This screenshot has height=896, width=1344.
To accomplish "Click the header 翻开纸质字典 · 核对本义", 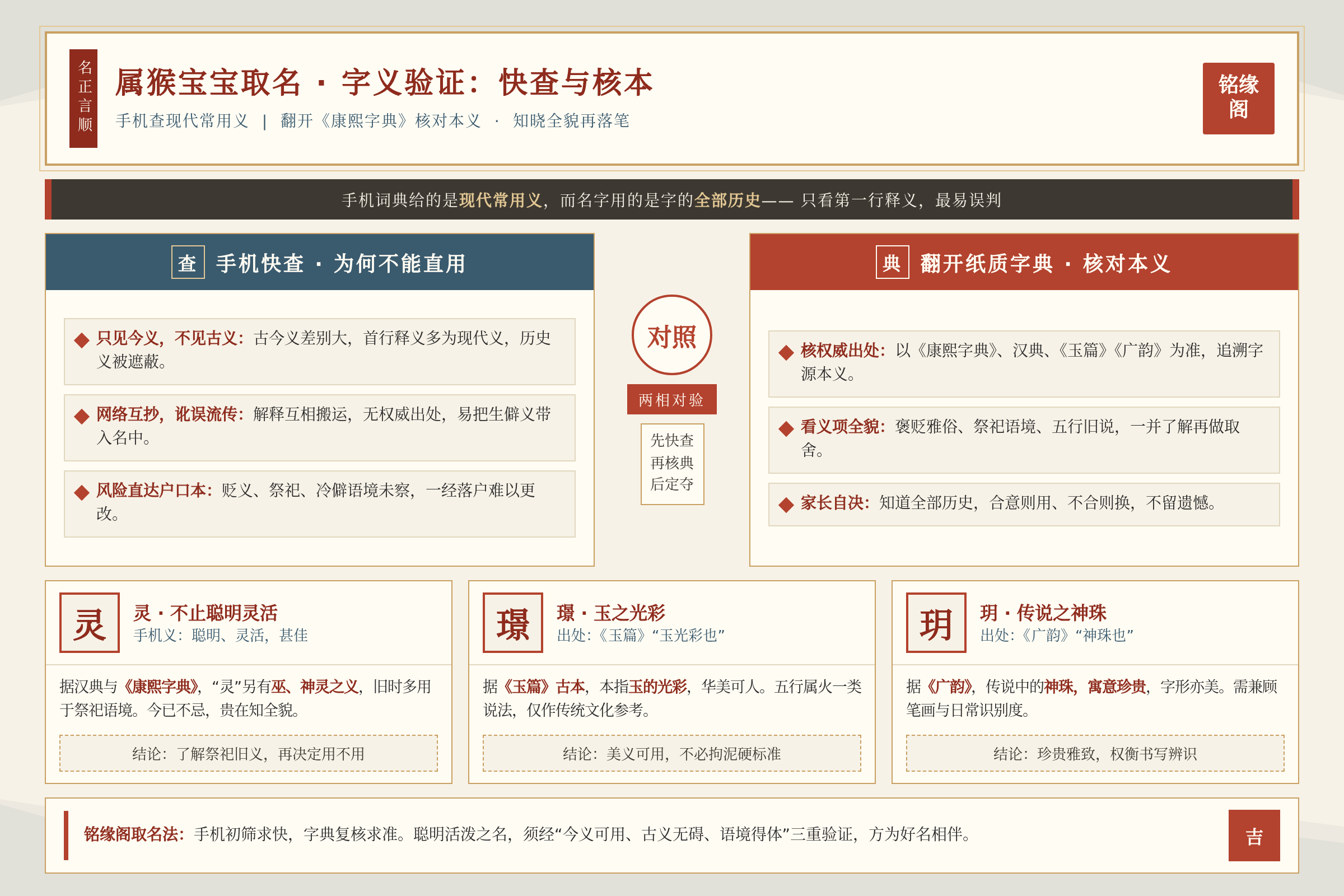I will pyautogui.click(x=1024, y=262).
